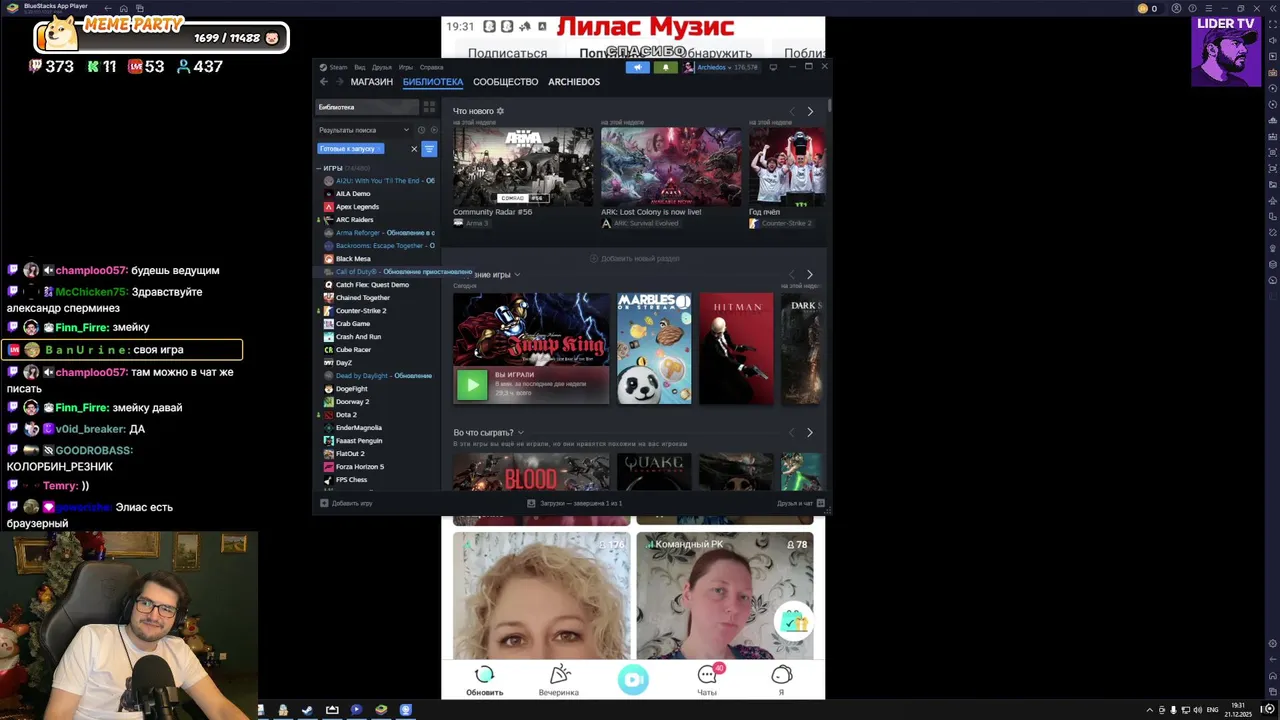Screen dimensions: 1280x720
Task: Advance Во что сыграть? shelf right arrow
Action: 810,433
